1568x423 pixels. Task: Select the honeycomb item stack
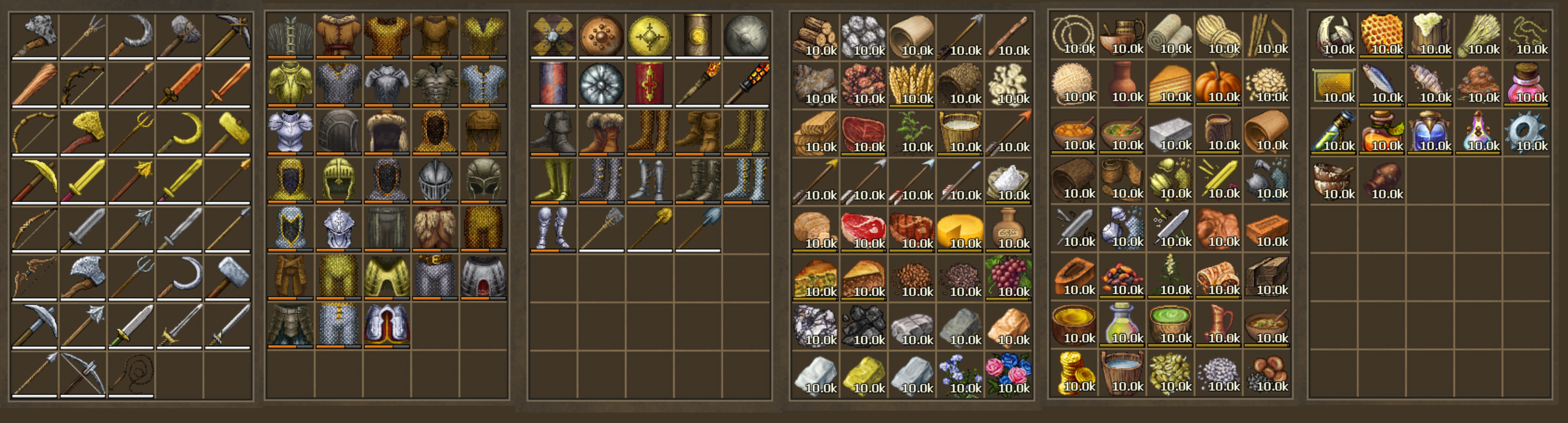(1382, 36)
